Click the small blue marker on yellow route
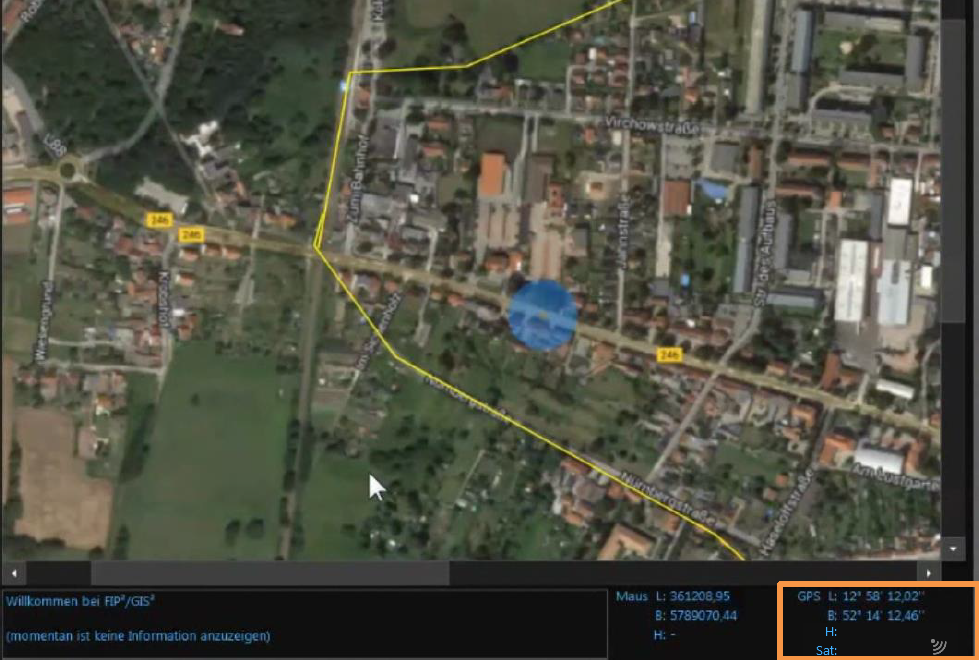 click(345, 87)
